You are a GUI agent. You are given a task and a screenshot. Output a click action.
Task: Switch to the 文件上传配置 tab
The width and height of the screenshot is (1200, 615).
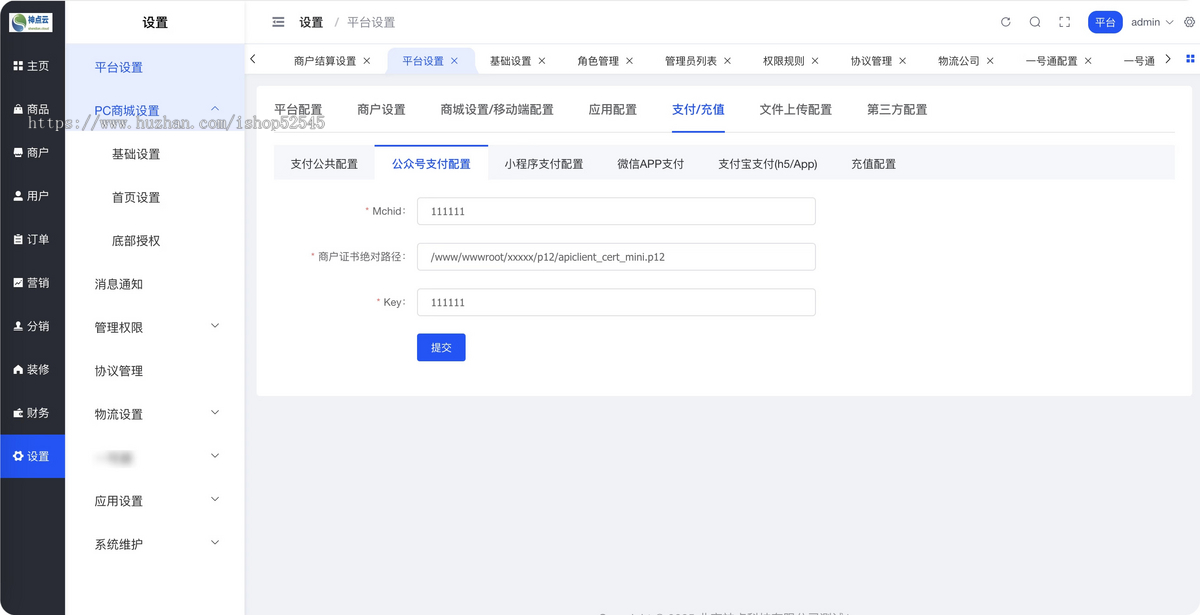pos(795,109)
